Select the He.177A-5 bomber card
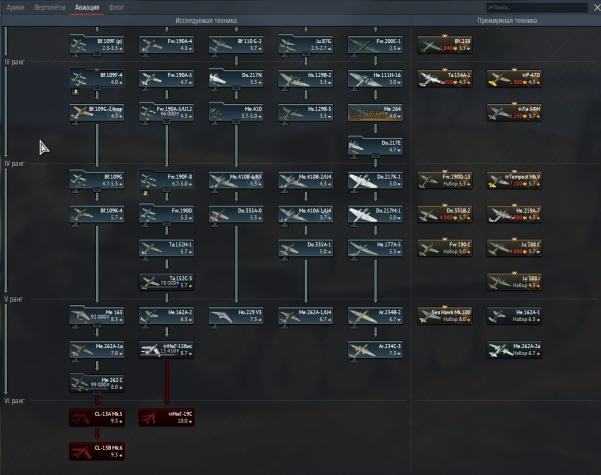Viewport: 601px width, 475px height. (x=375, y=248)
